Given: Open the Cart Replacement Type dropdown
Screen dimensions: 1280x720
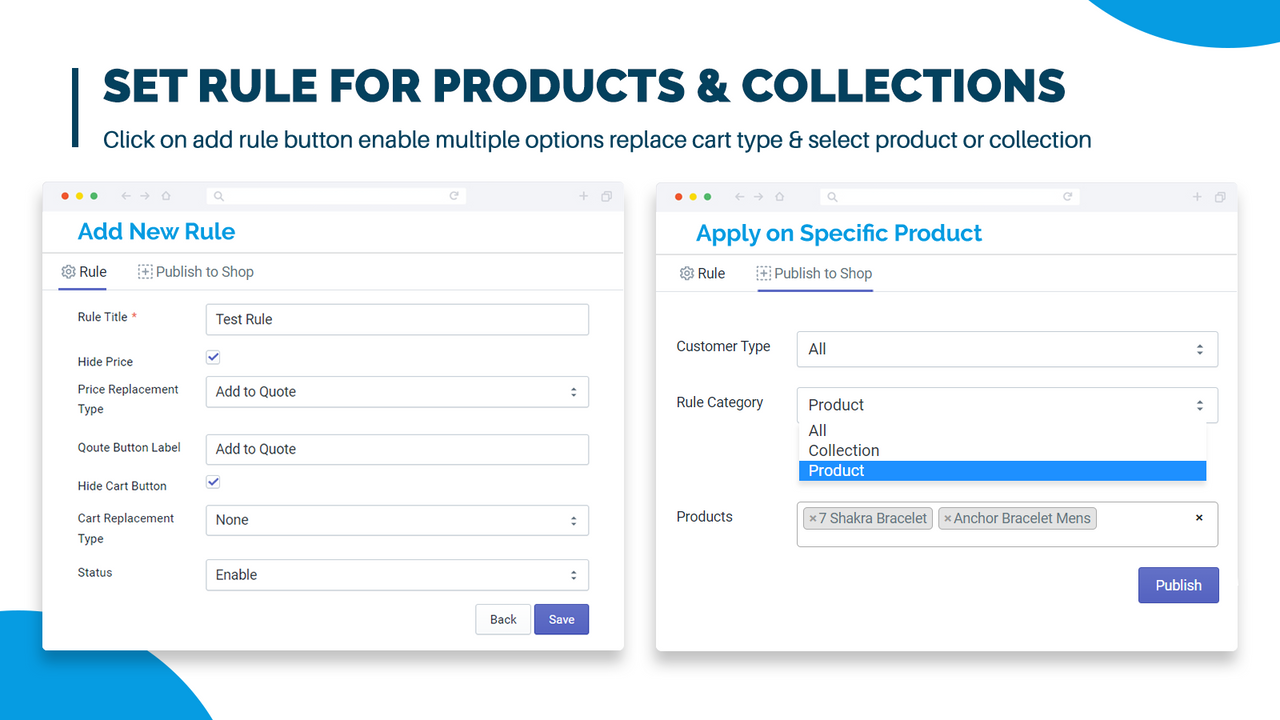Looking at the screenshot, I should [x=397, y=520].
